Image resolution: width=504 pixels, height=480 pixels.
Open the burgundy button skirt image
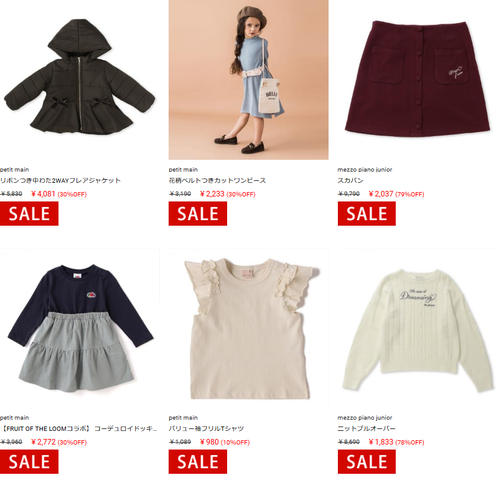click(417, 80)
